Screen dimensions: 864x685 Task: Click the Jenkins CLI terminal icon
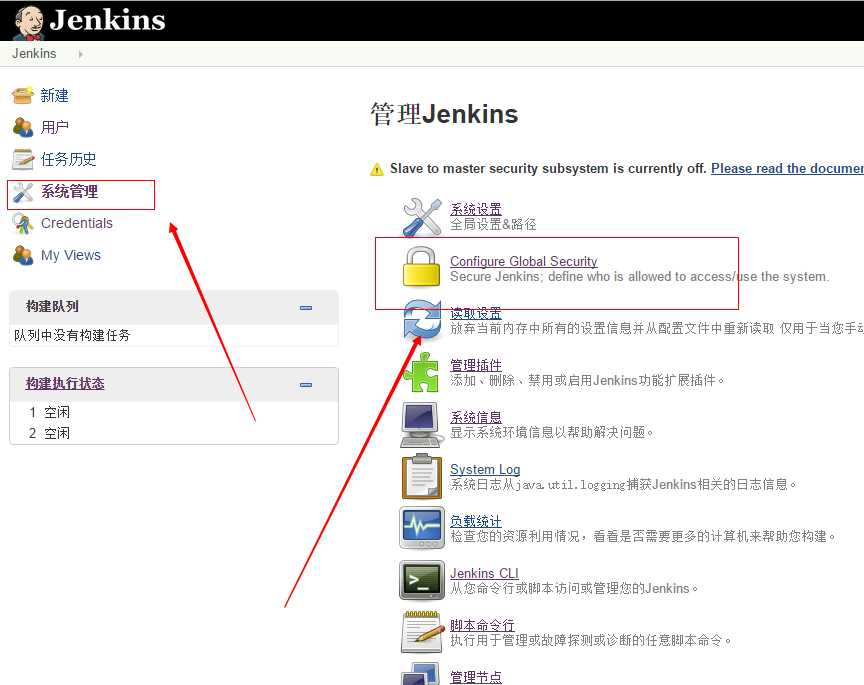[422, 580]
